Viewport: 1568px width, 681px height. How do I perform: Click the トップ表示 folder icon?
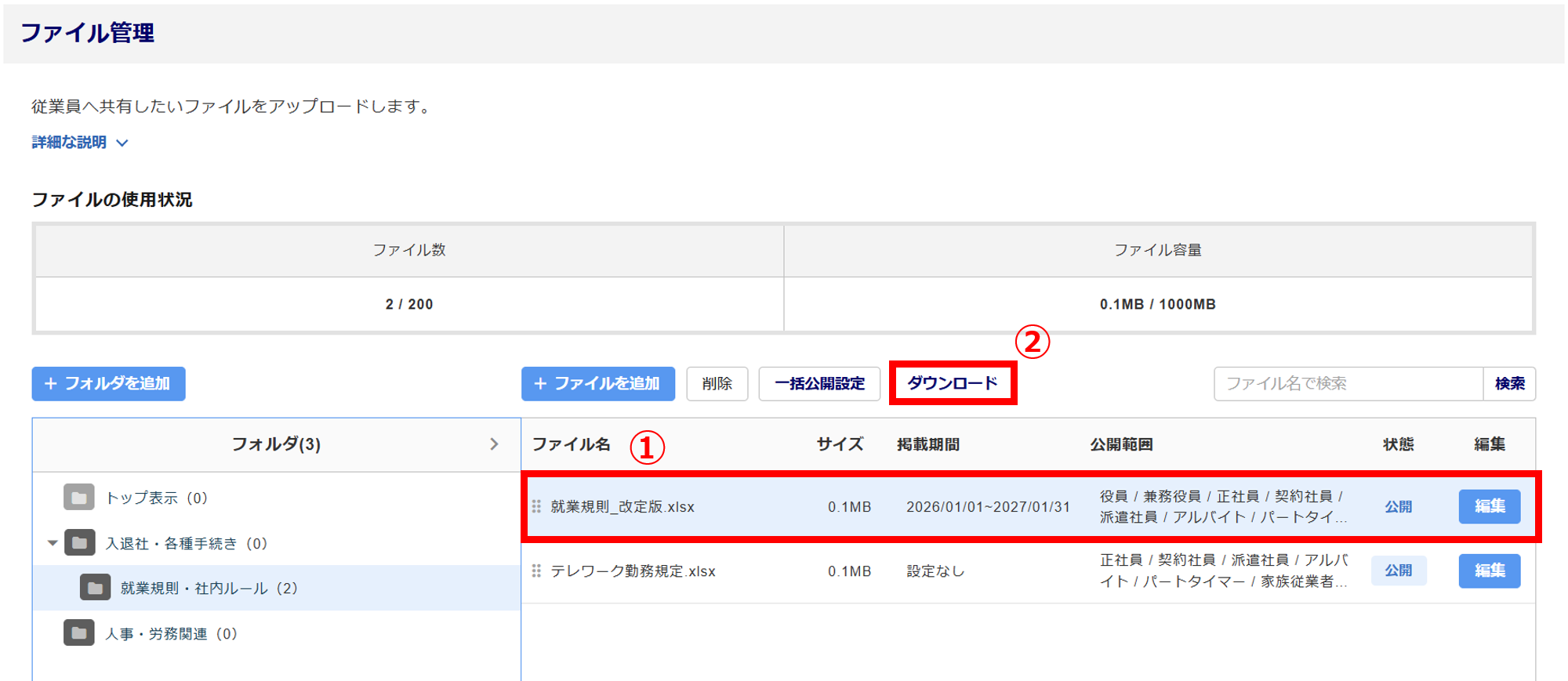(78, 498)
